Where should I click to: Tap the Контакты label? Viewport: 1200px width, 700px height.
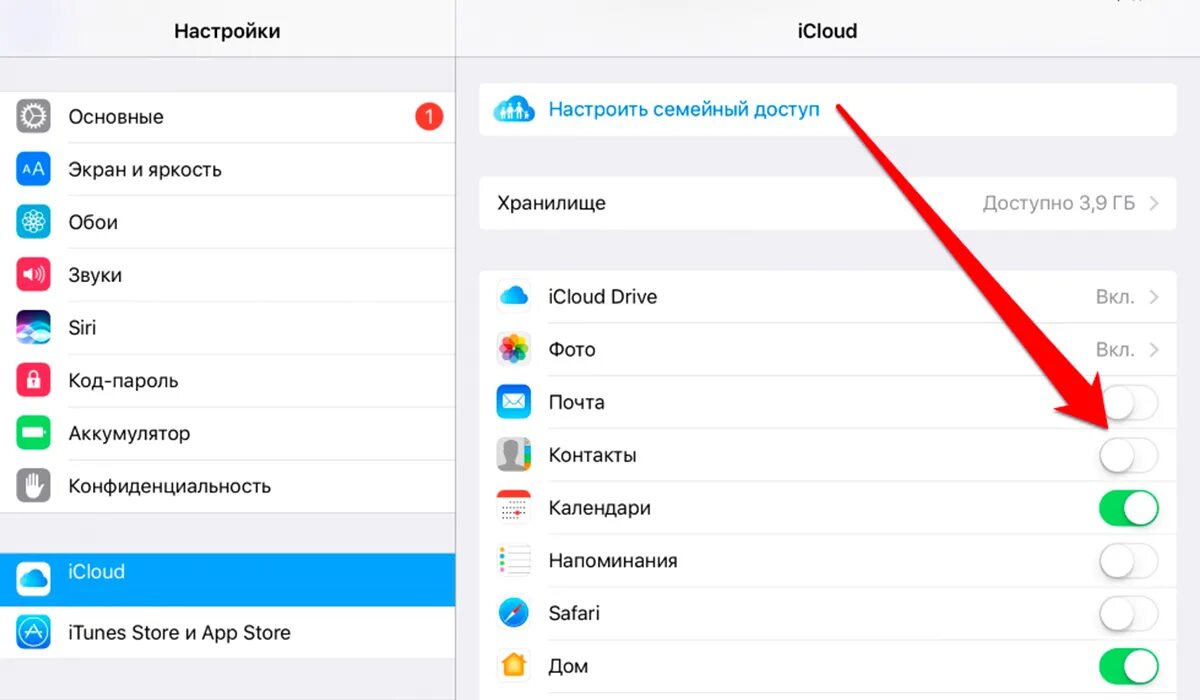click(593, 456)
